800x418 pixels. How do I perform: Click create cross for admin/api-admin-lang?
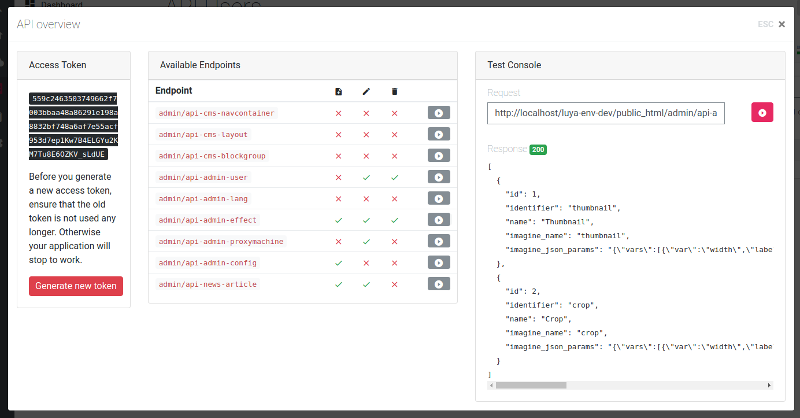click(338, 199)
